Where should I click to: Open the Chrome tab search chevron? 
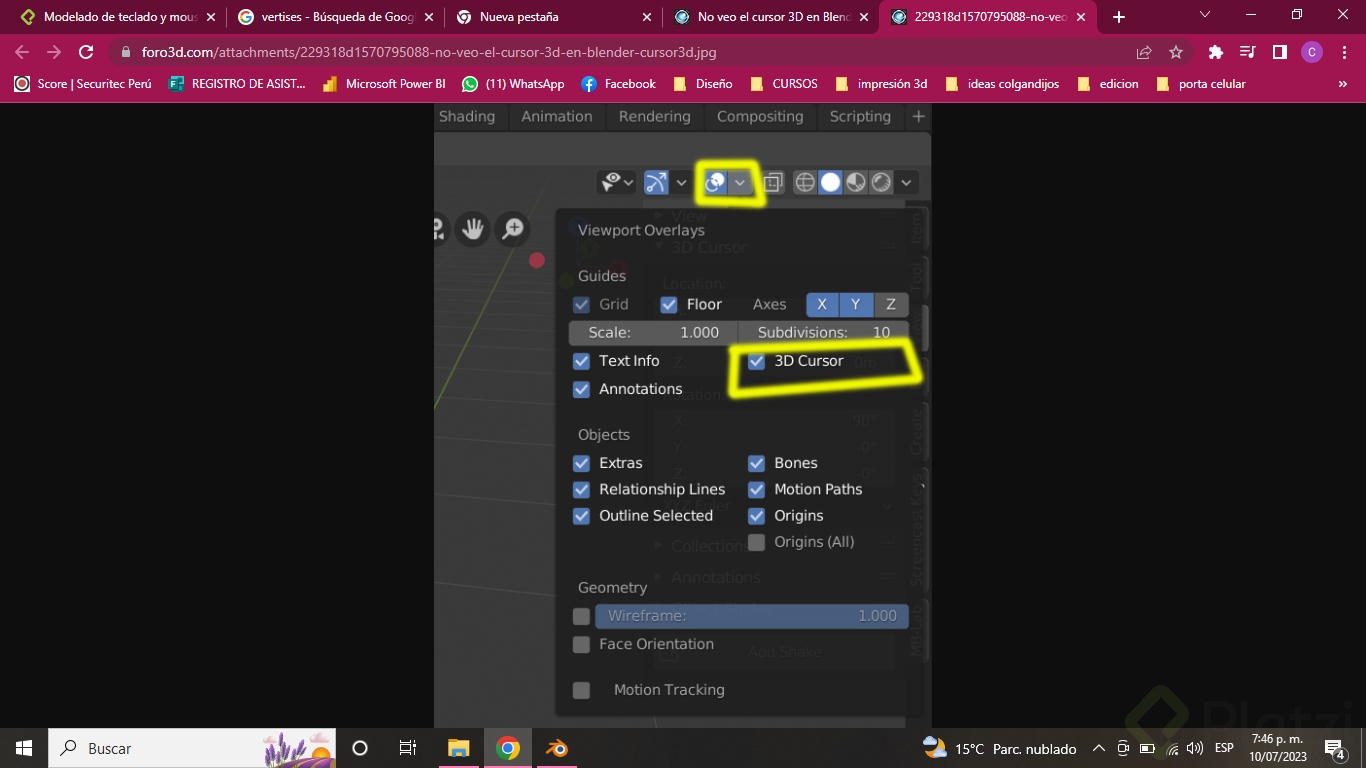(x=1204, y=15)
